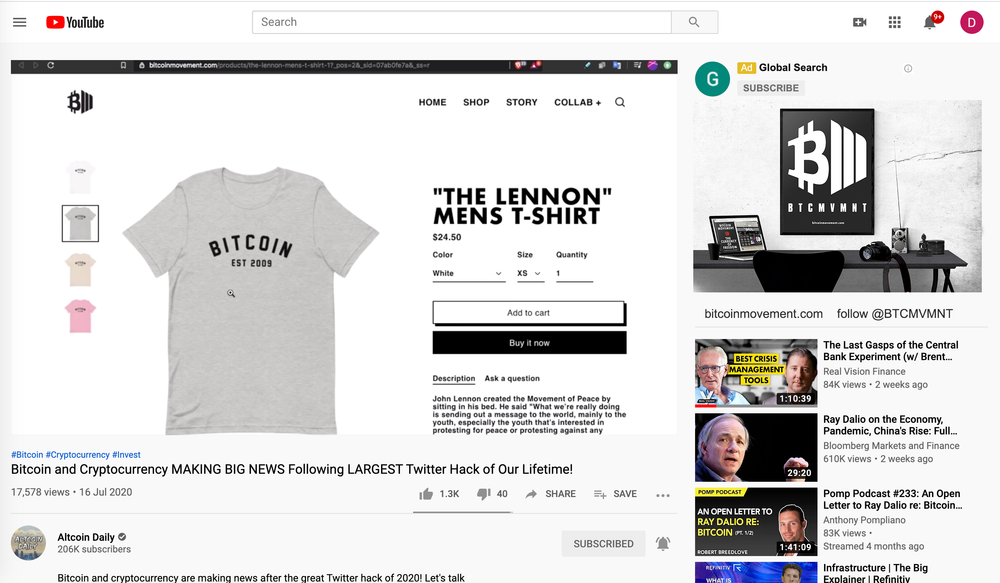The width and height of the screenshot is (1000, 583).
Task: Open notifications bell with 9+ badge
Action: [930, 22]
